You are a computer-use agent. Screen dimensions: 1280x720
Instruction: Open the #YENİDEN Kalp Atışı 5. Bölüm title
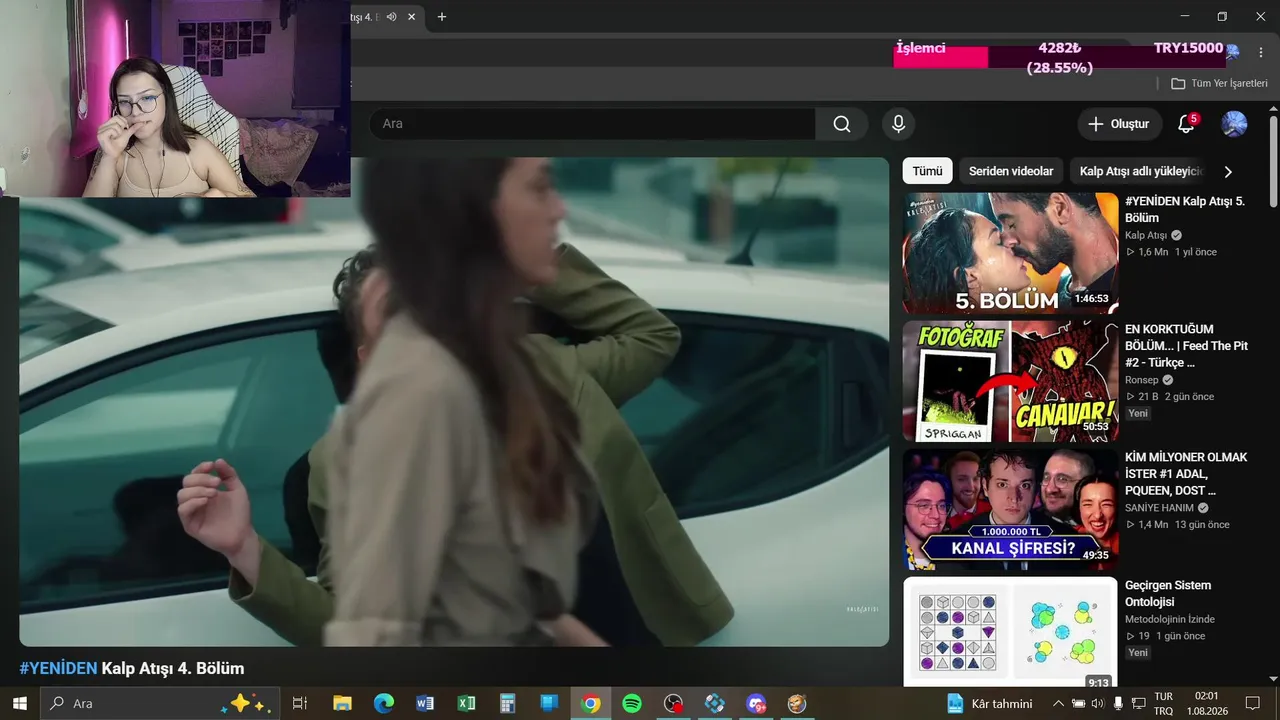pyautogui.click(x=1185, y=209)
